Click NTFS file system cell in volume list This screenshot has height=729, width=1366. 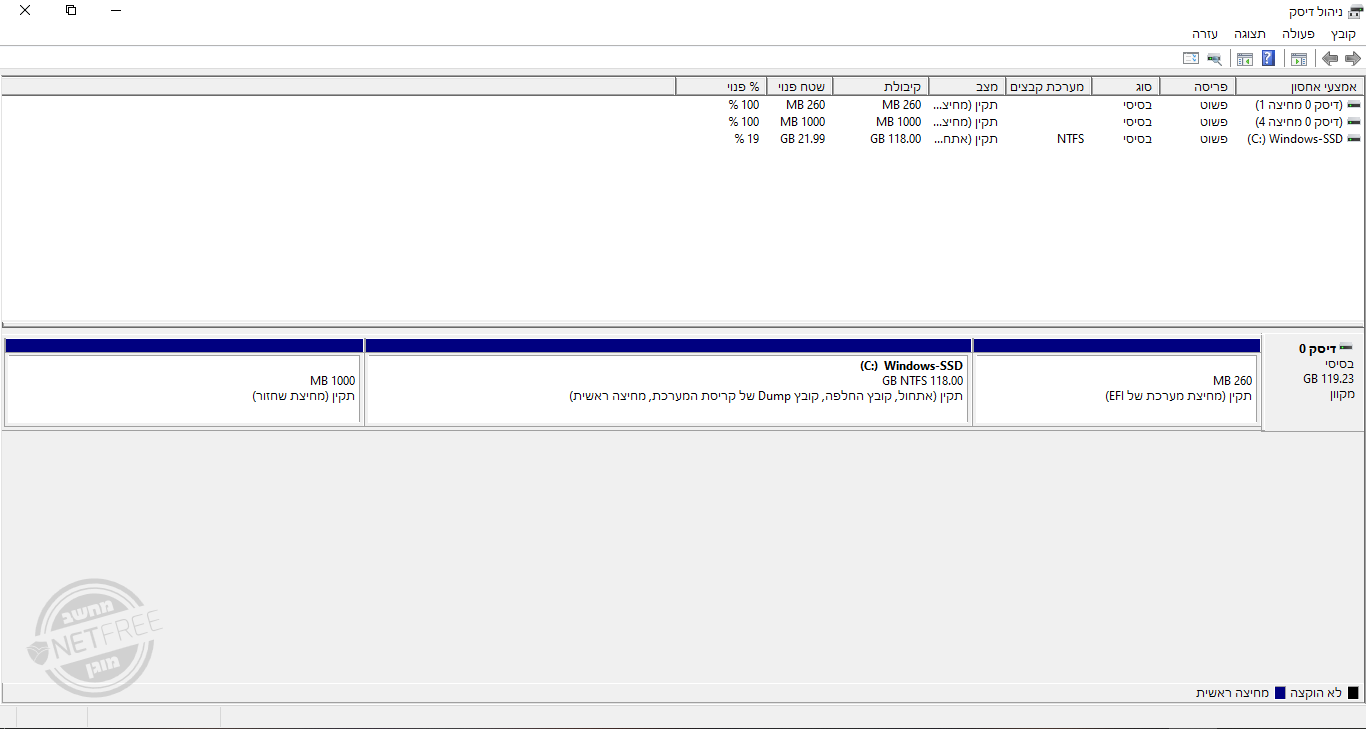(1070, 139)
